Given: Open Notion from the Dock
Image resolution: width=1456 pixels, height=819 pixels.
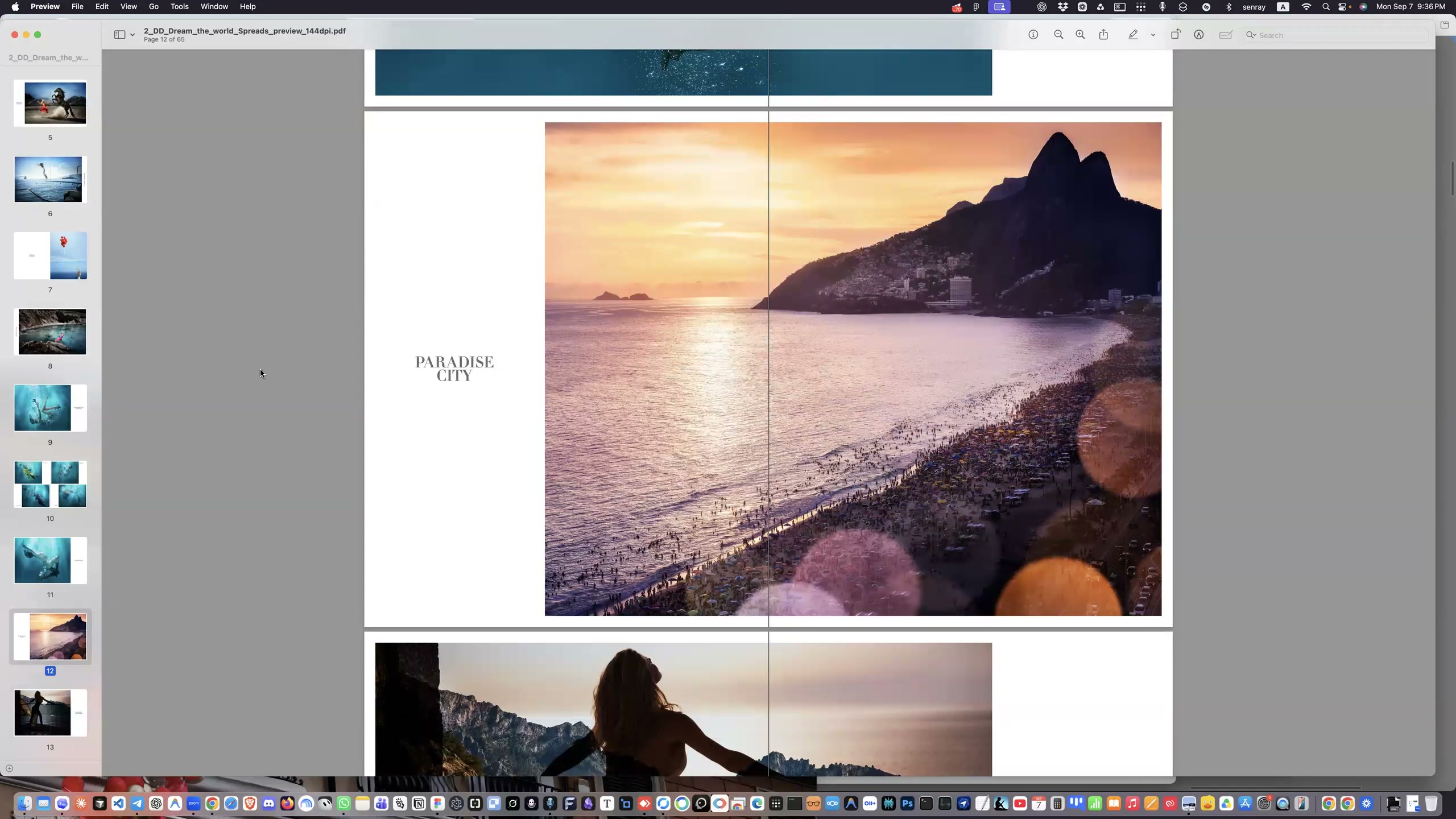Looking at the screenshot, I should 419,803.
